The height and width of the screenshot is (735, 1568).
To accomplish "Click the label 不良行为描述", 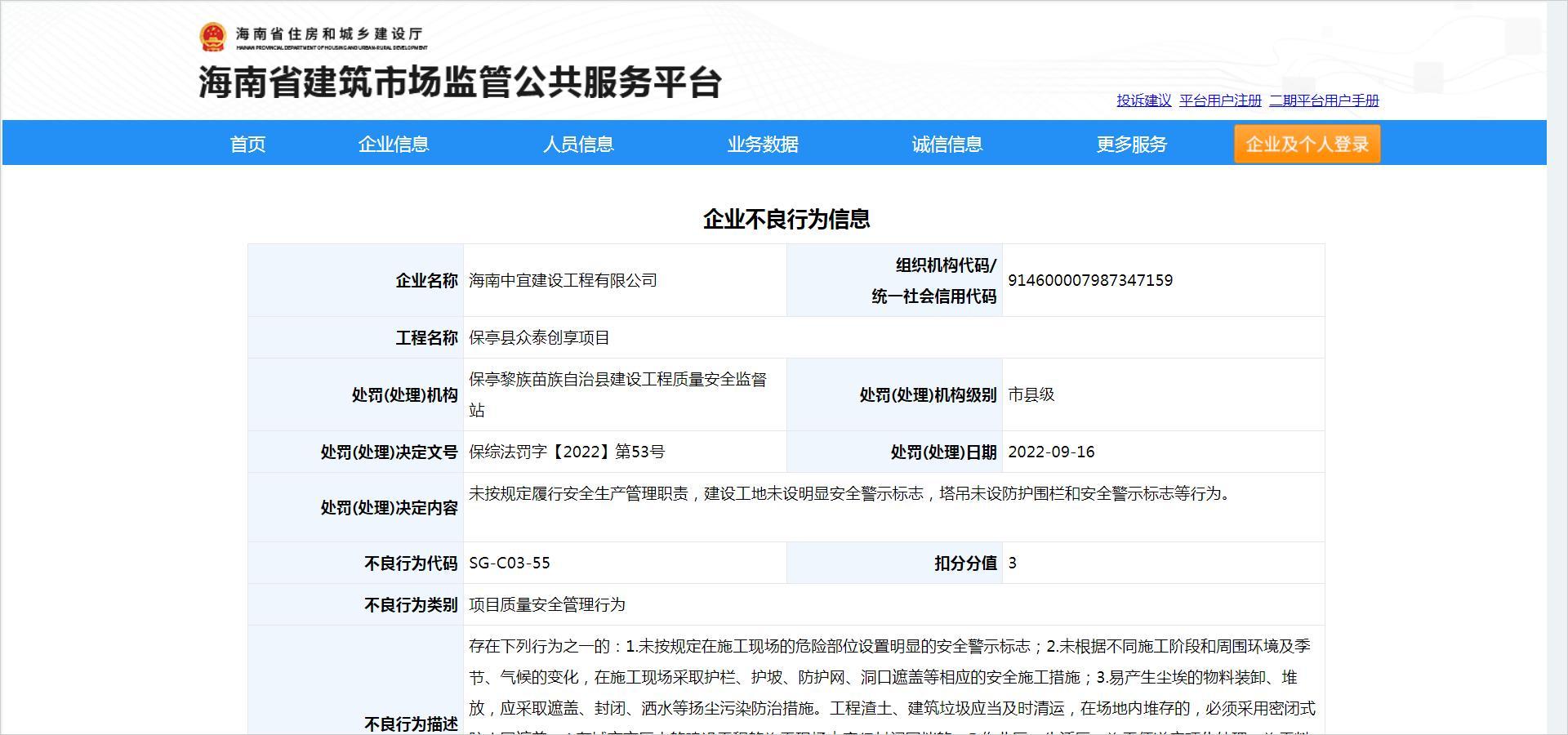I will click(411, 724).
